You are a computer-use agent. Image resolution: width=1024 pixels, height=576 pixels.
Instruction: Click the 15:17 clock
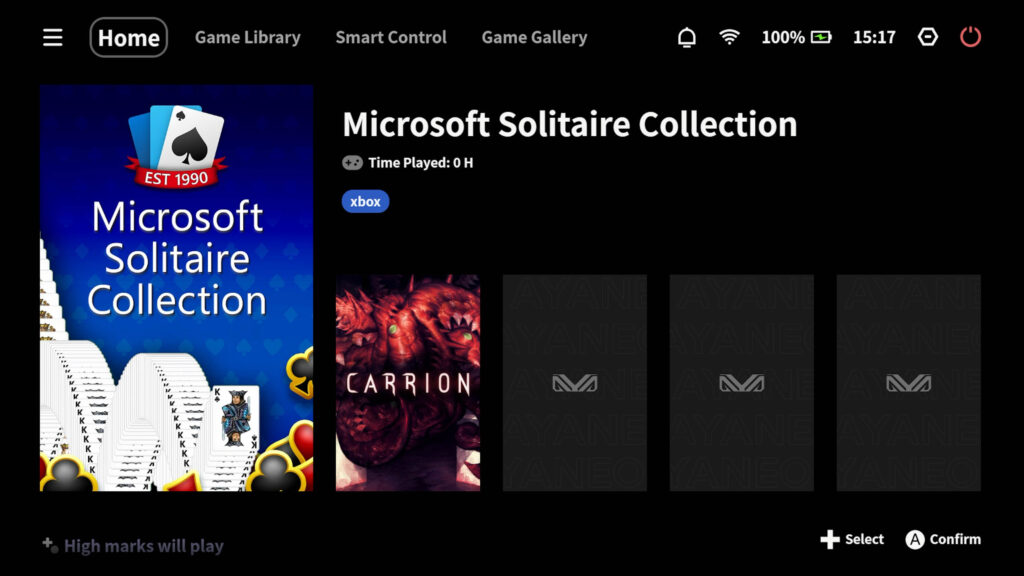(x=874, y=37)
